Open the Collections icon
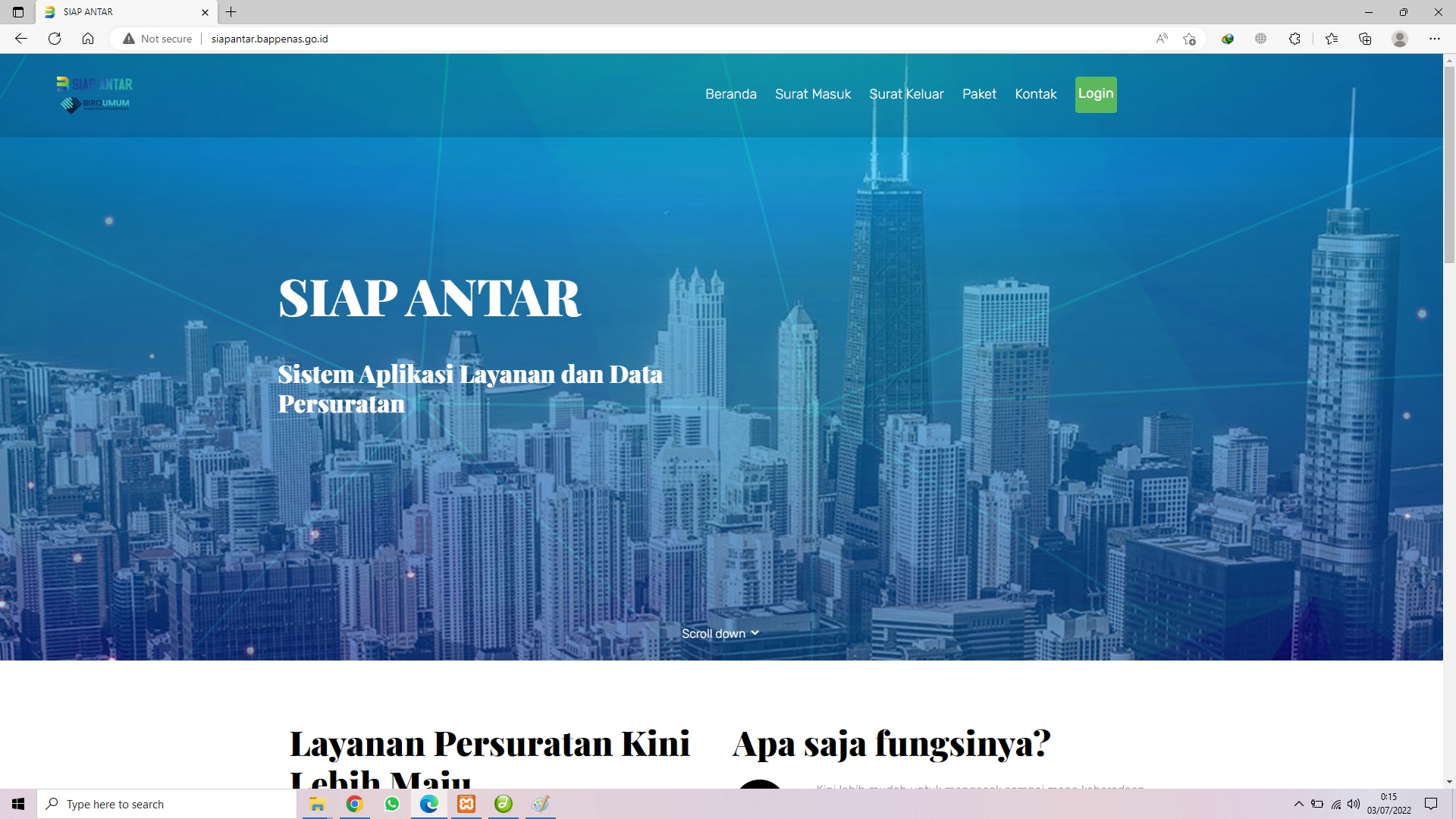Image resolution: width=1456 pixels, height=819 pixels. click(x=1365, y=39)
